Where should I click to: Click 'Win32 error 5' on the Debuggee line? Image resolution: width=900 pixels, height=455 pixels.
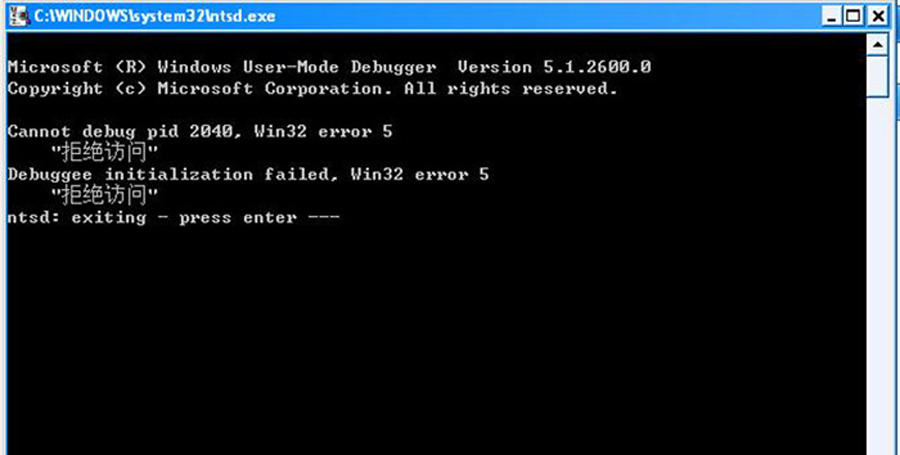[x=420, y=174]
